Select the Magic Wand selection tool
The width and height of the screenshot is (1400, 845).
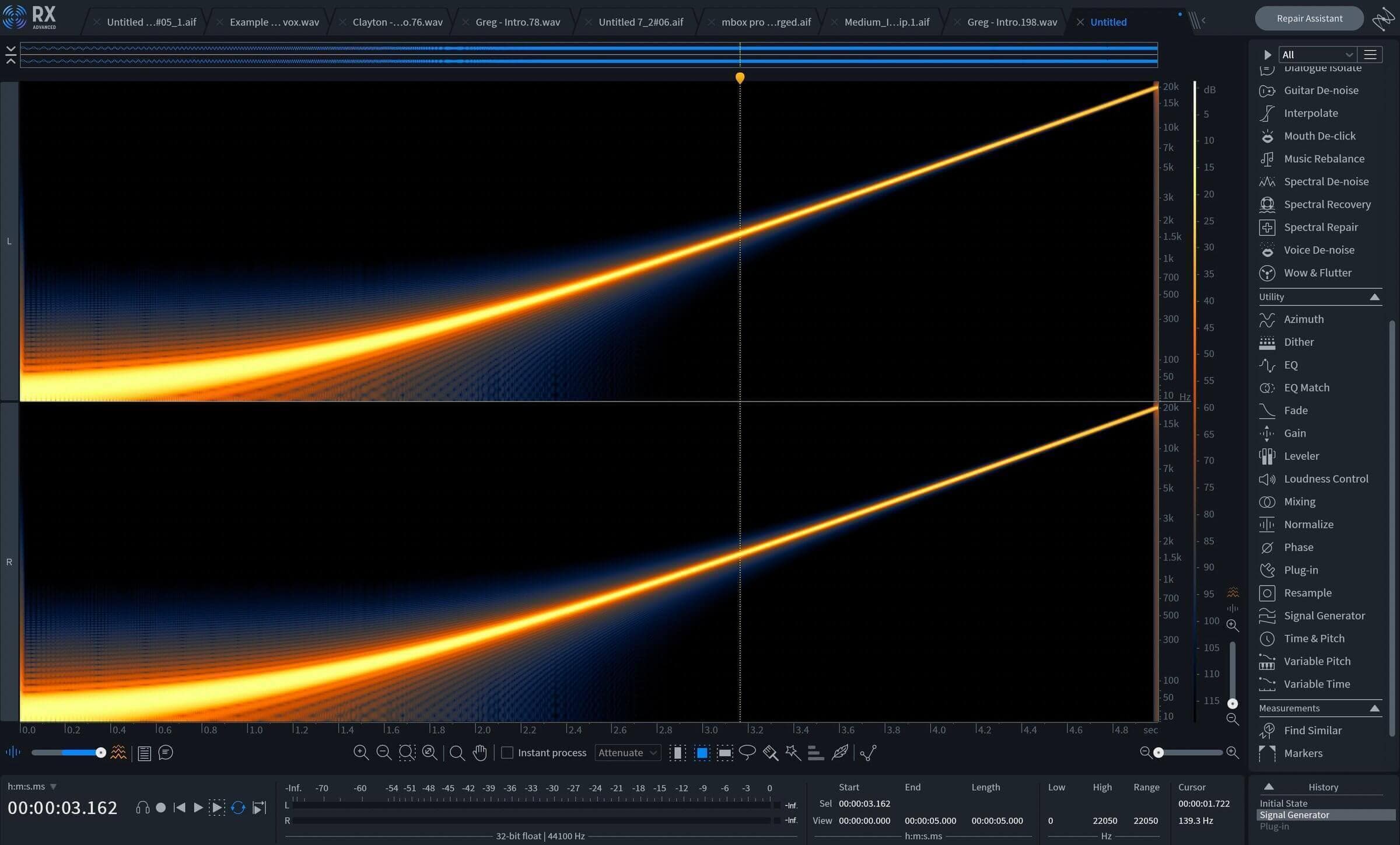coord(793,753)
